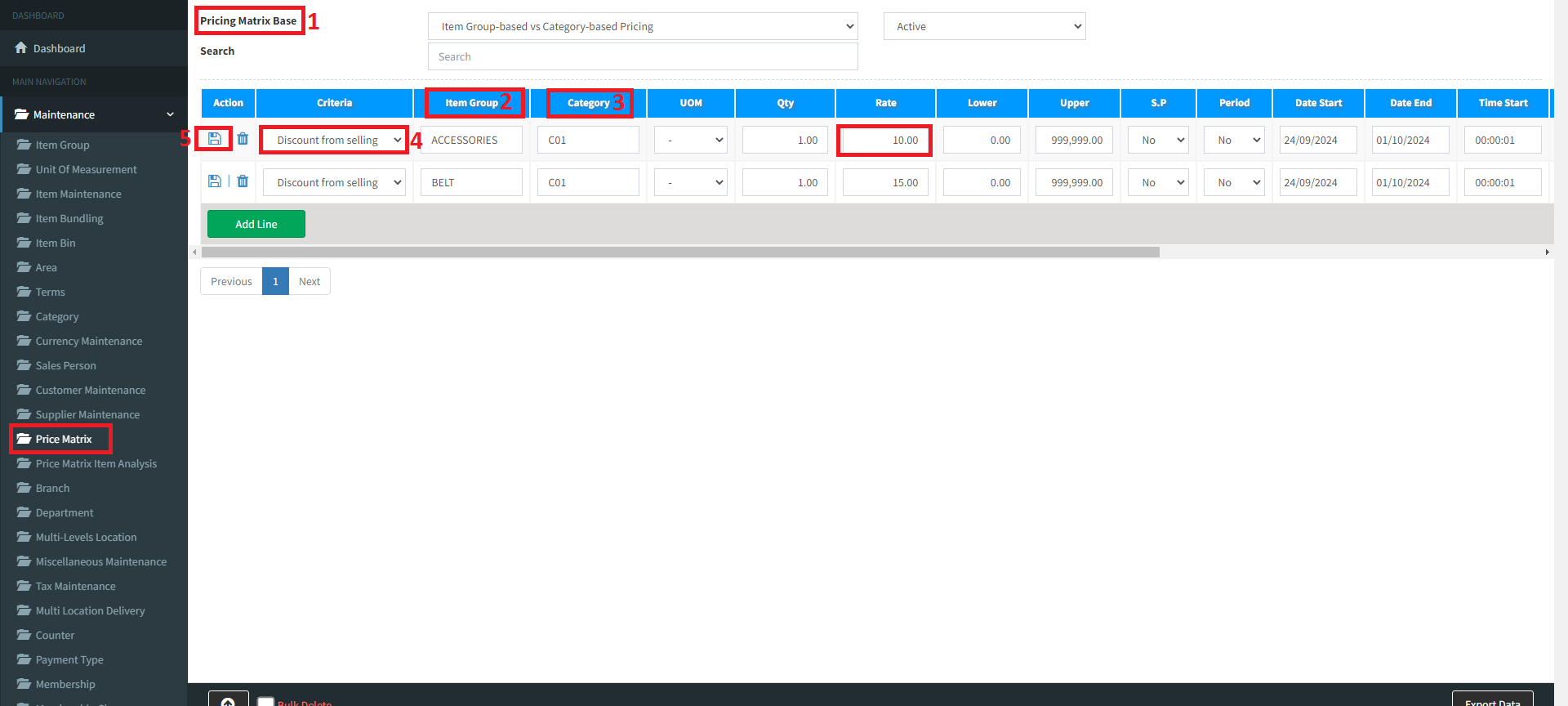Click the upload arrow icon in bottom bar
This screenshot has width=1568, height=706.
[228, 701]
